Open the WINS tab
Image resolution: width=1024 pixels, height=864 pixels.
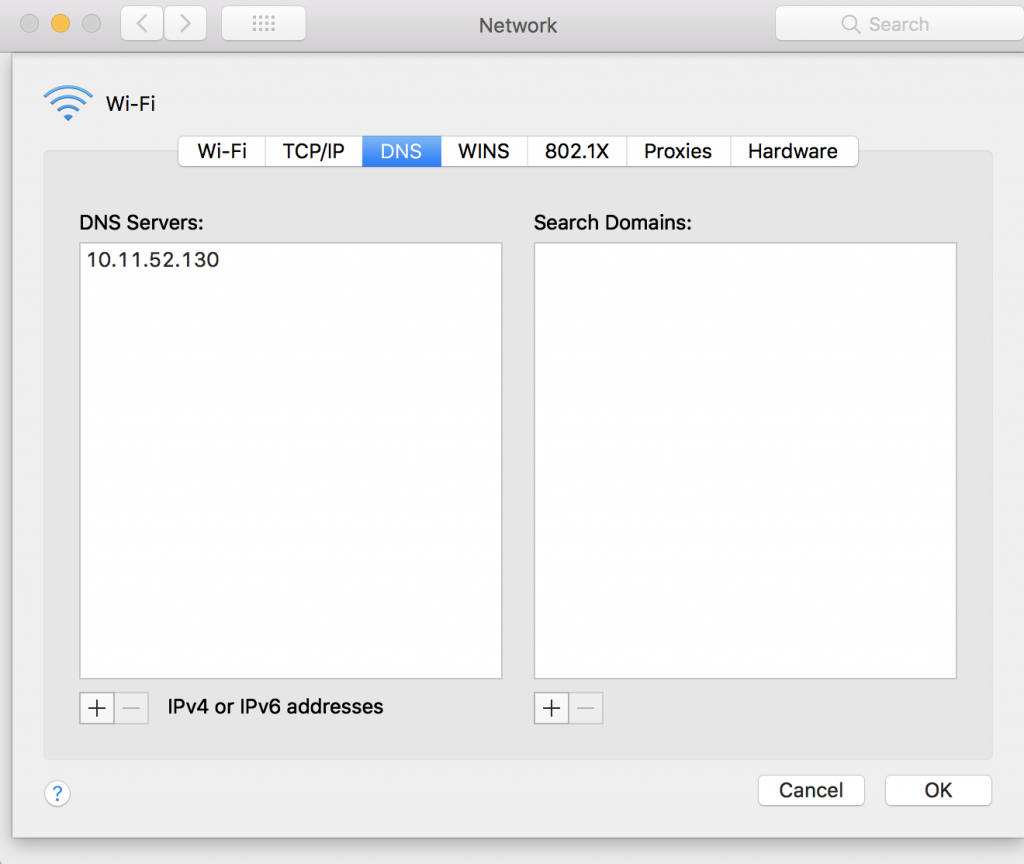point(484,152)
